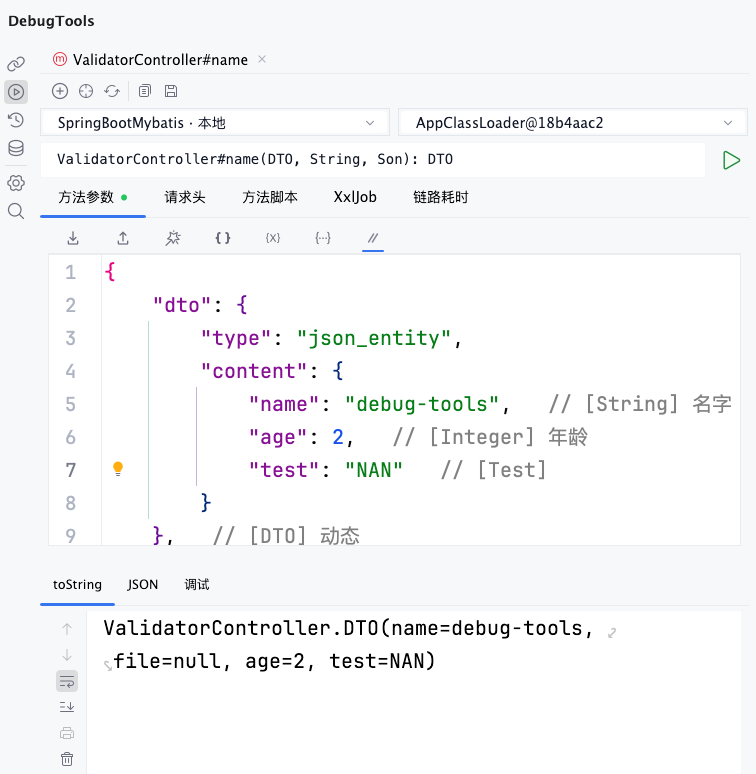The image size is (756, 774).
Task: Click the "content" key on line 4
Action: (254, 371)
